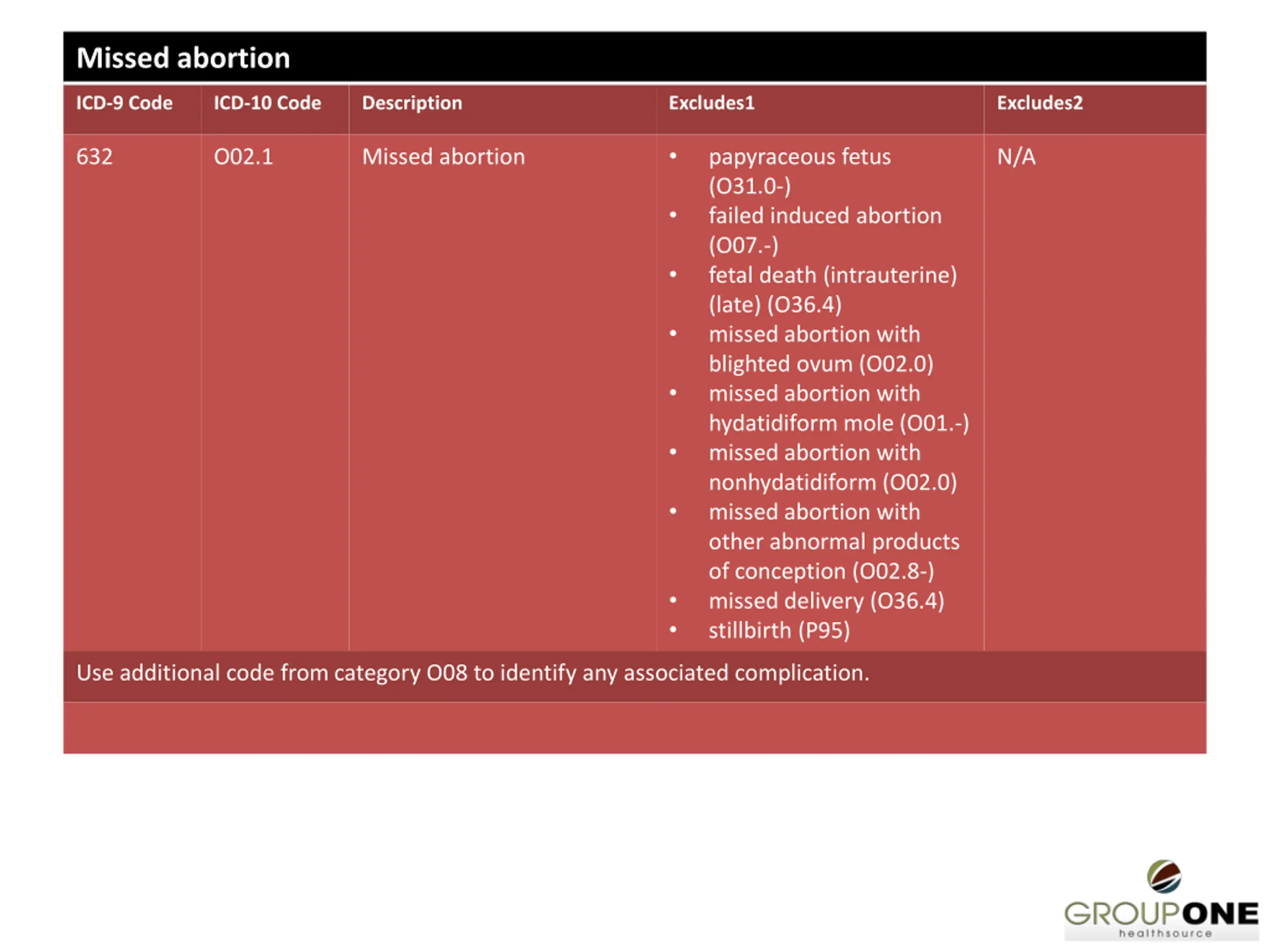Click the 'Excludes2' column header
The height and width of the screenshot is (952, 1270).
click(1039, 103)
